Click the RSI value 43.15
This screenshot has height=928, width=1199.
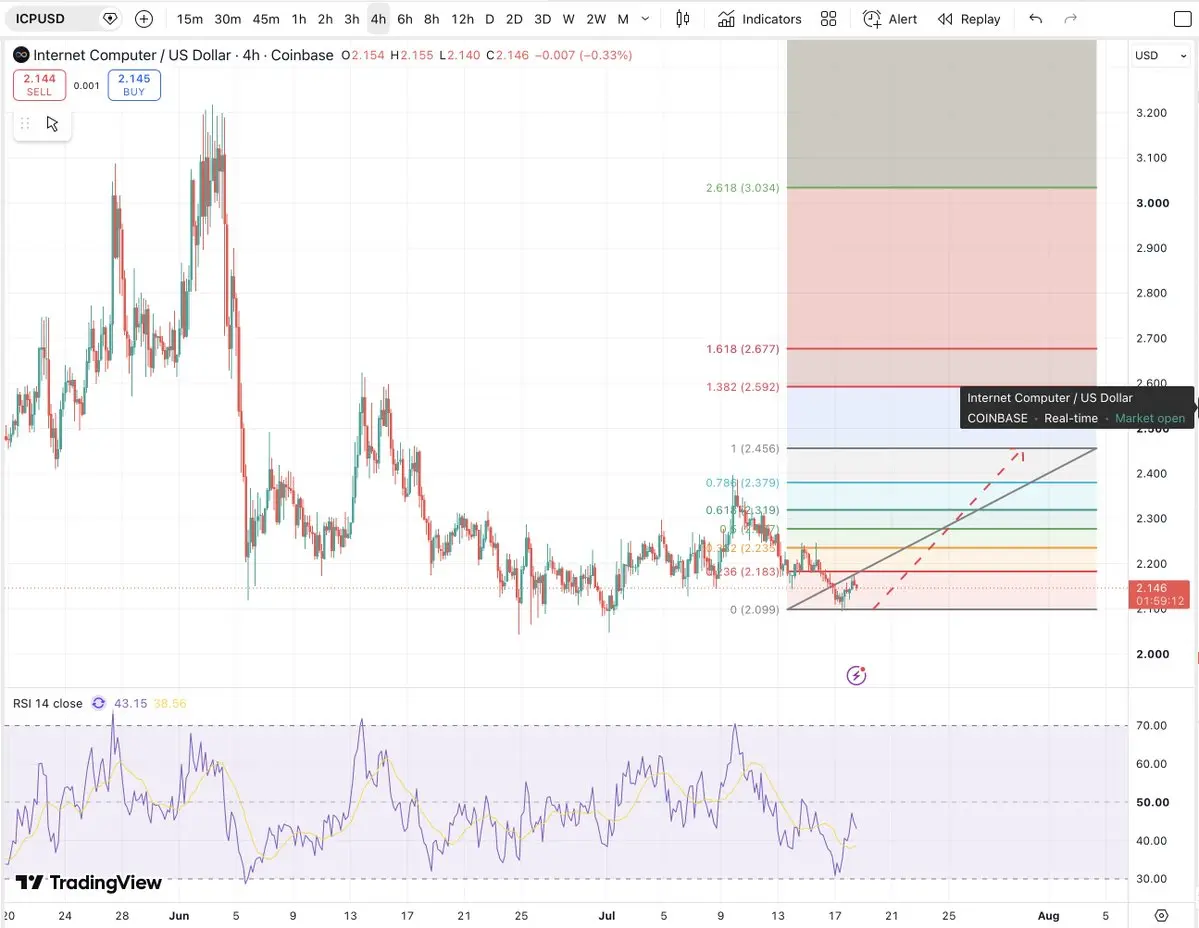[130, 703]
